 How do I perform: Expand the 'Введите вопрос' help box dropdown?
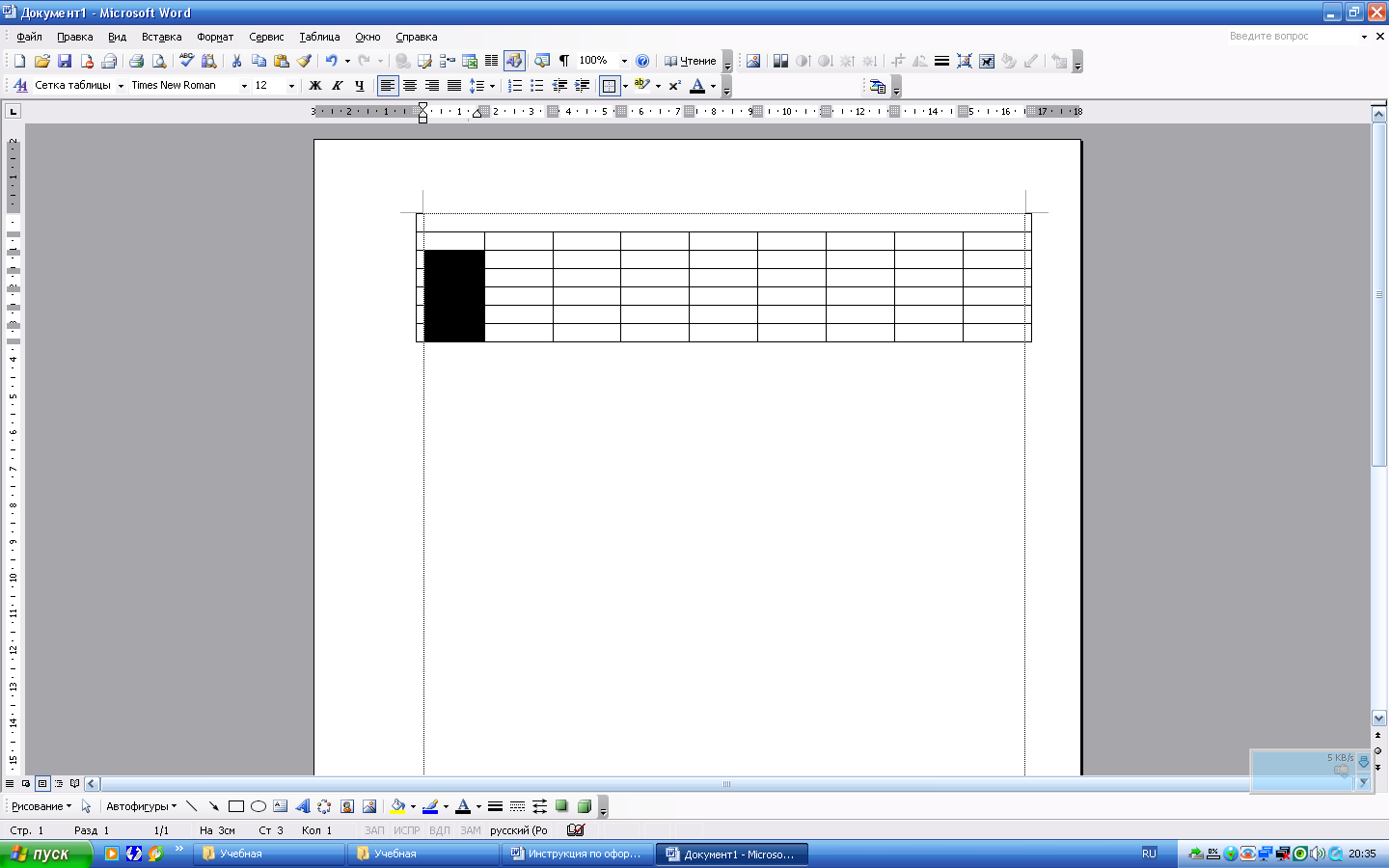coord(1364,37)
